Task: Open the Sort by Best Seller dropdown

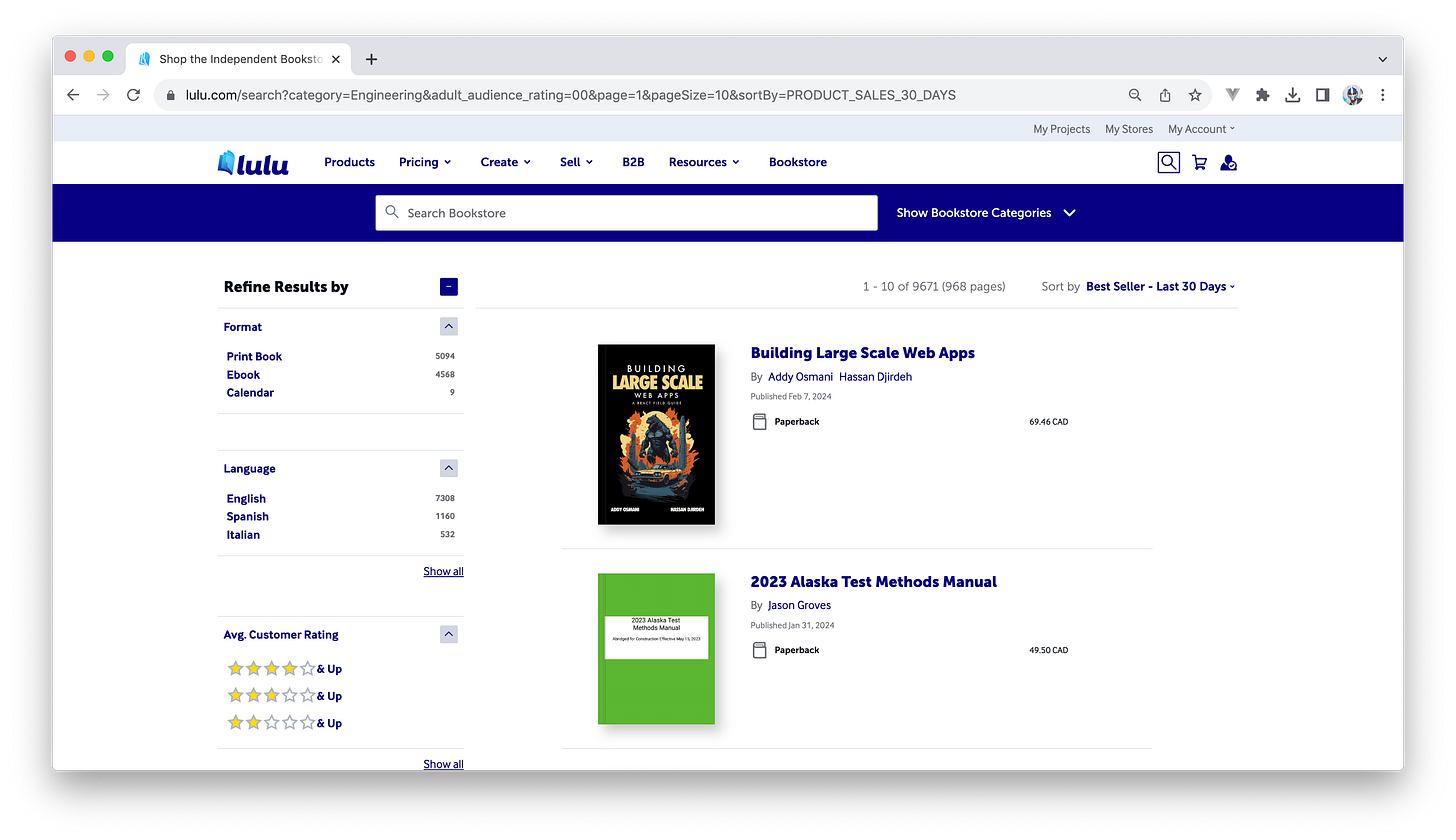Action: coord(1160,286)
